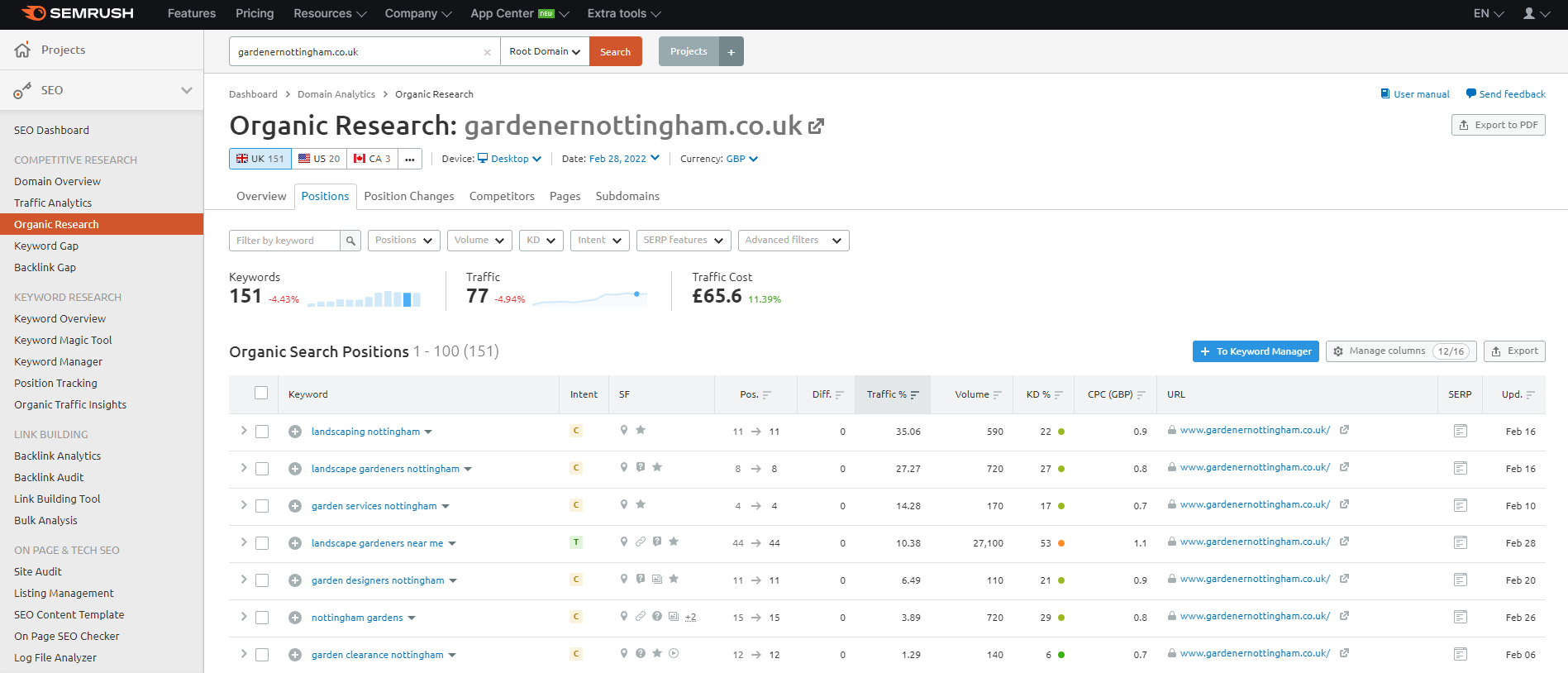Change Device from Desktop dropdown
This screenshot has height=673, width=1568.
[510, 159]
